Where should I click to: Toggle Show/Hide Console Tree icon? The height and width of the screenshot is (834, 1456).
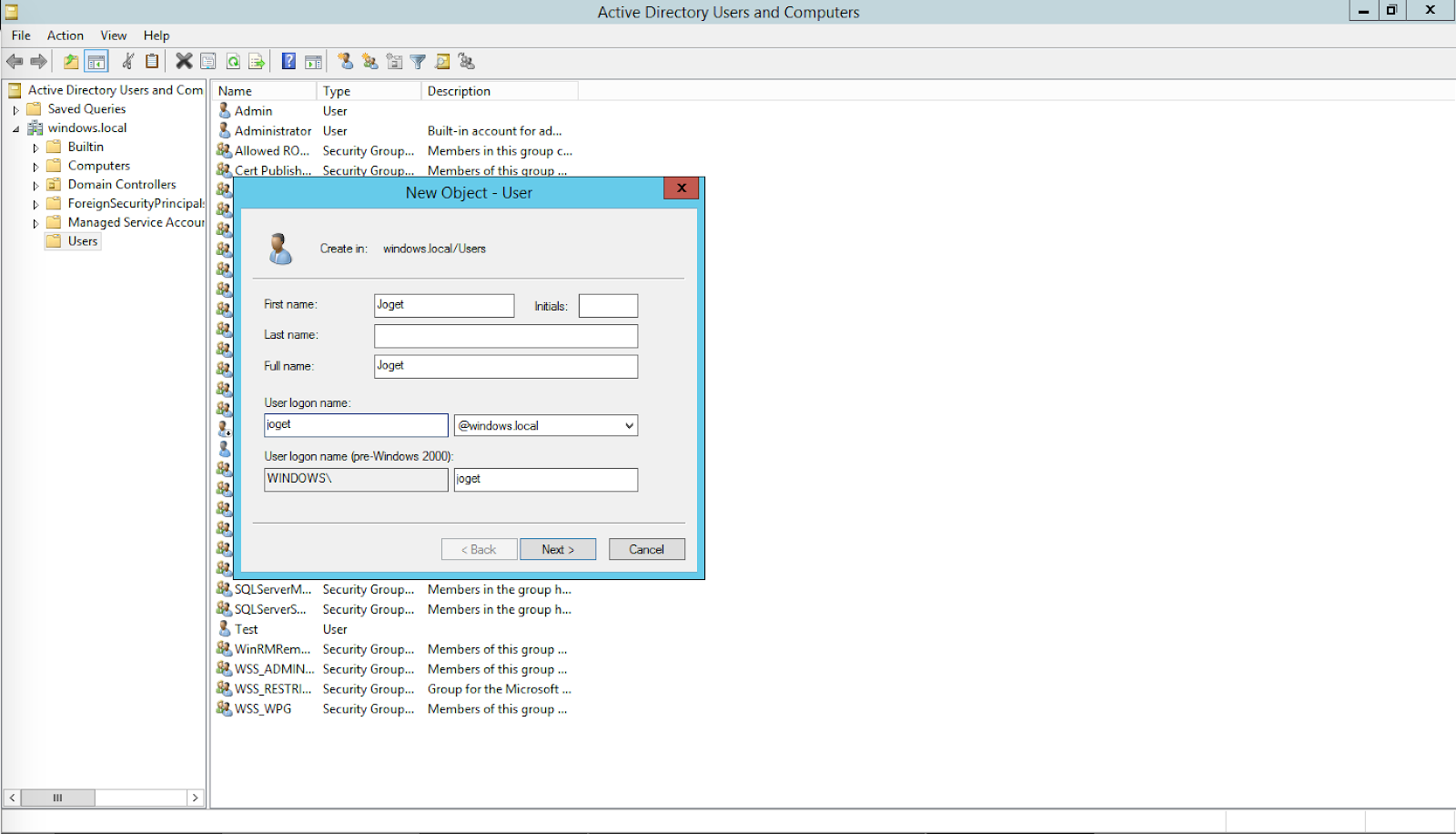(x=96, y=61)
